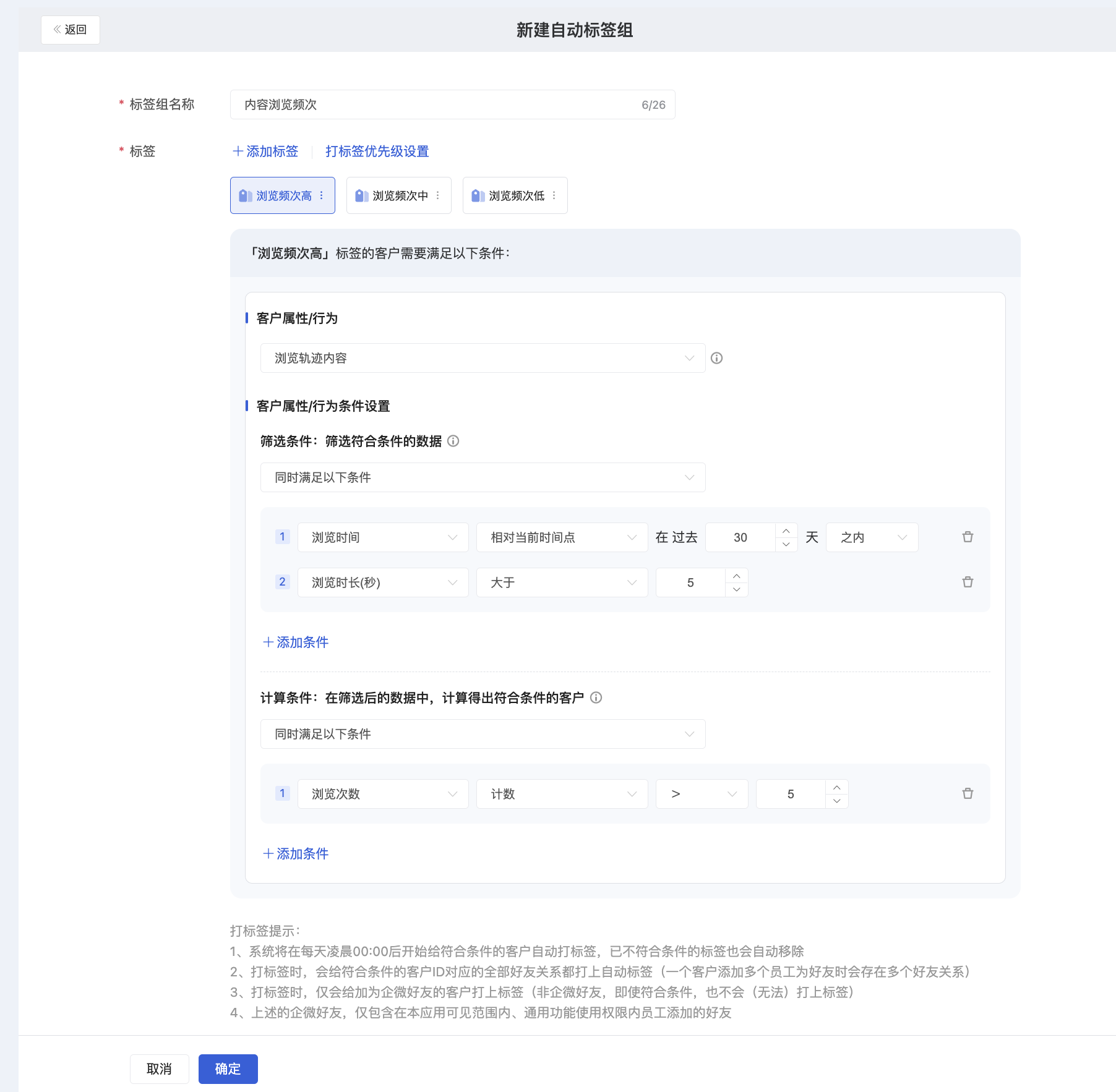Image resolution: width=1116 pixels, height=1092 pixels.
Task: Decrease the 浏览次数 count value
Action: tap(836, 801)
